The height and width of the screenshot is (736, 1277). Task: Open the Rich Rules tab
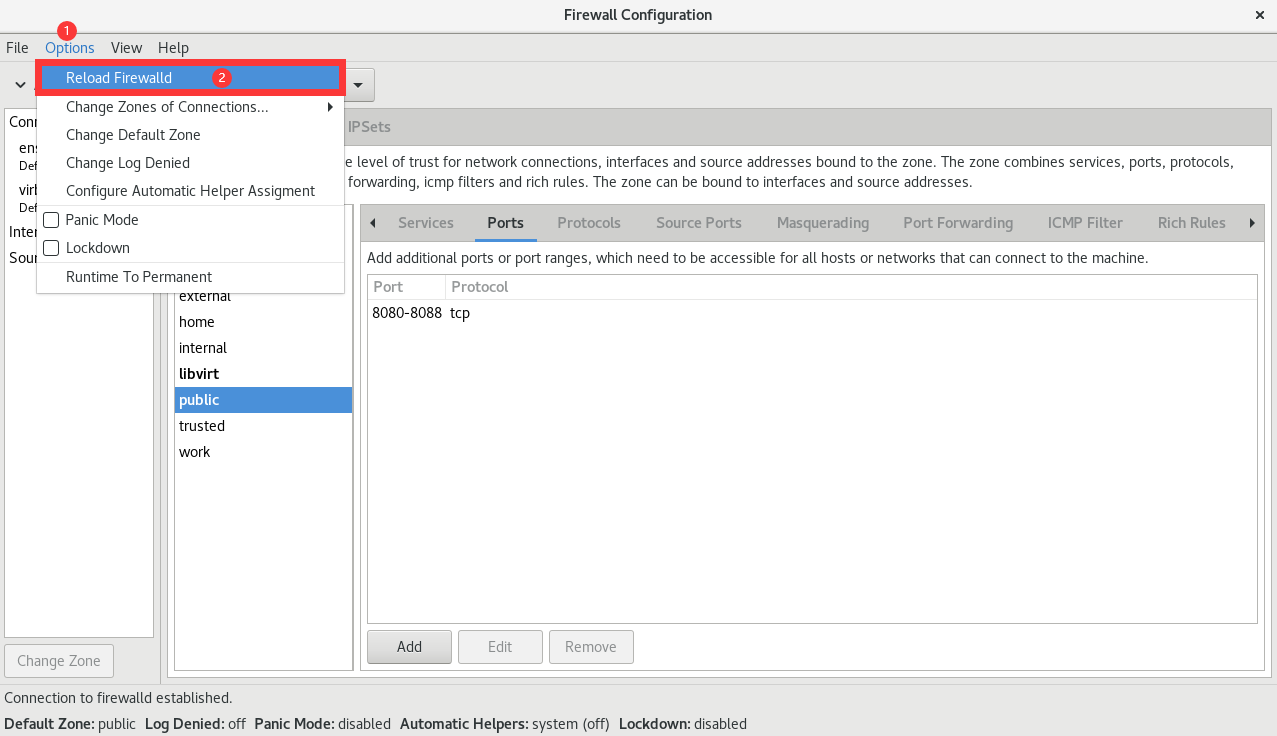pyautogui.click(x=1191, y=223)
